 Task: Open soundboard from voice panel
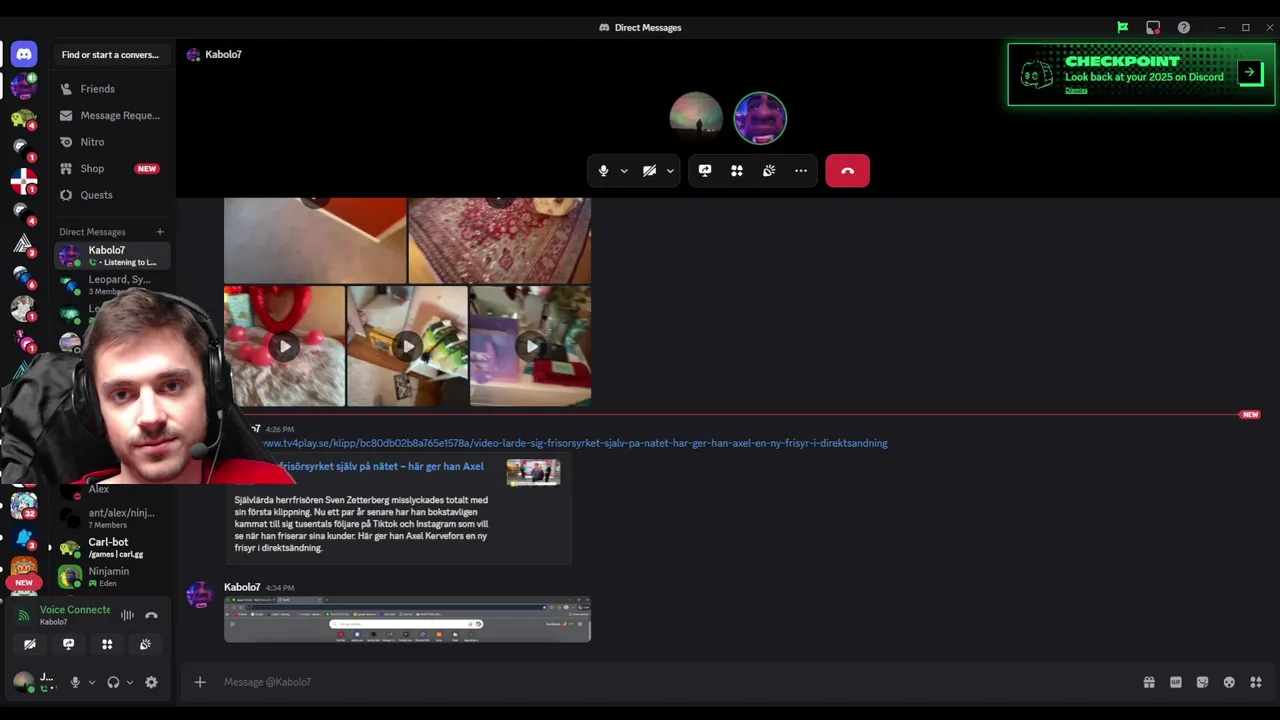[x=145, y=644]
